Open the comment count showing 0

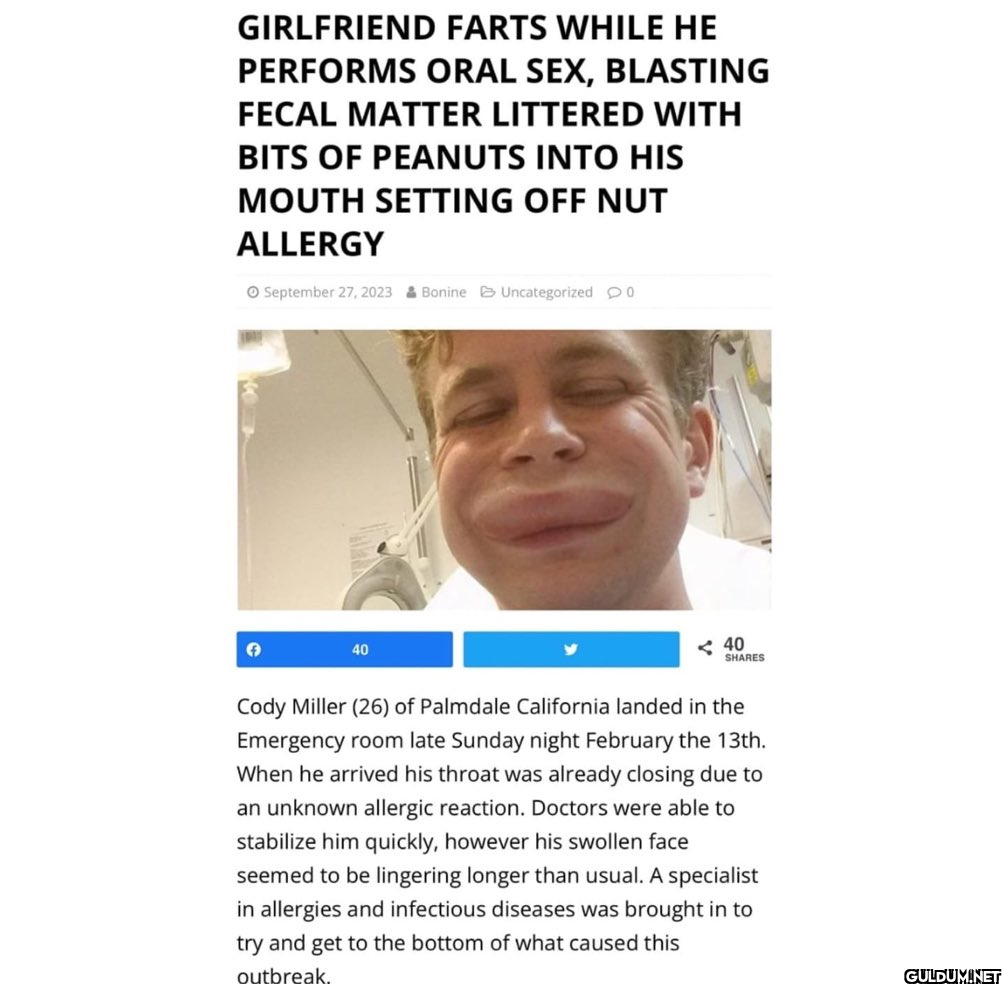(x=630, y=292)
